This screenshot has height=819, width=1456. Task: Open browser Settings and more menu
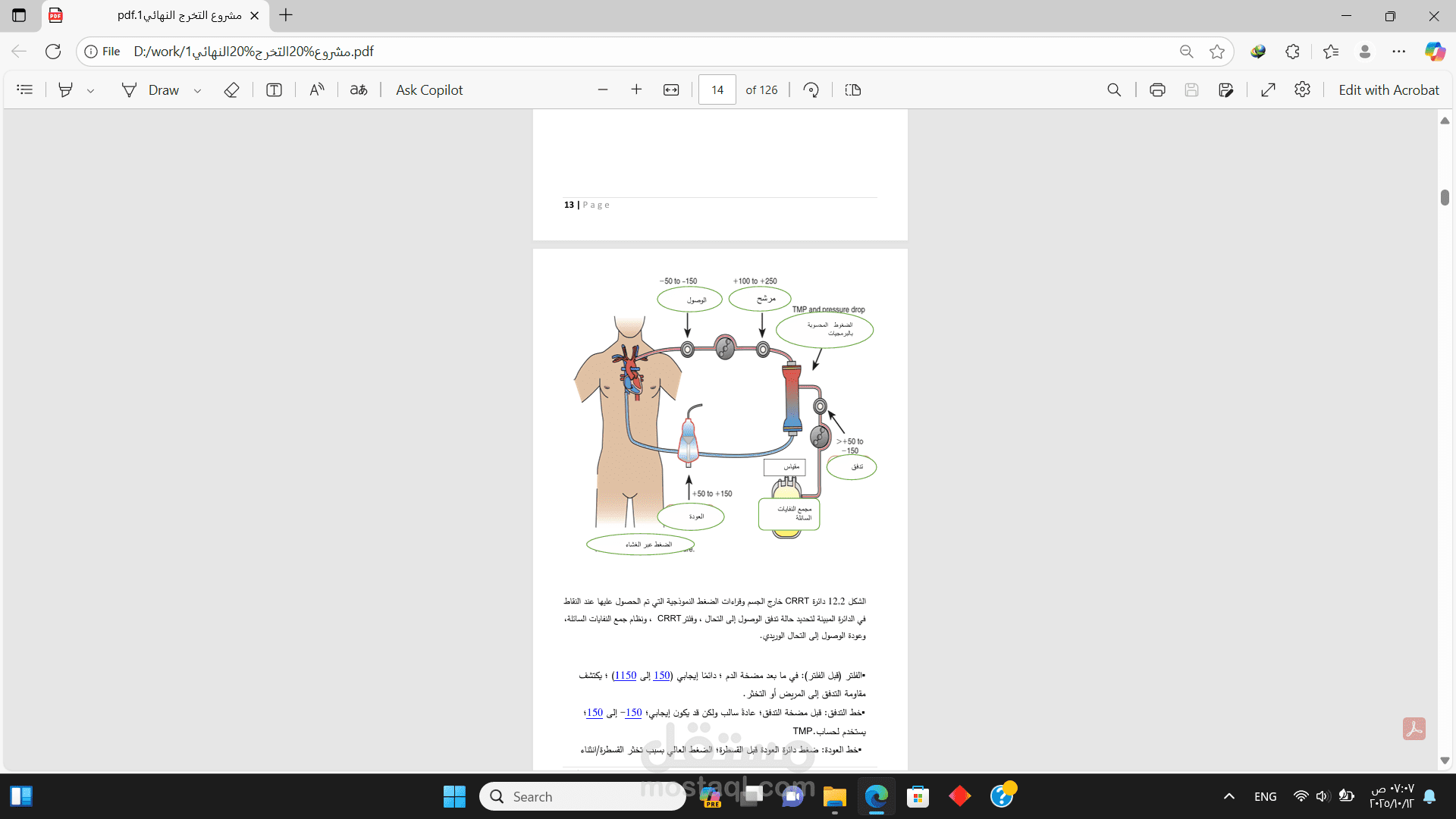coord(1401,51)
